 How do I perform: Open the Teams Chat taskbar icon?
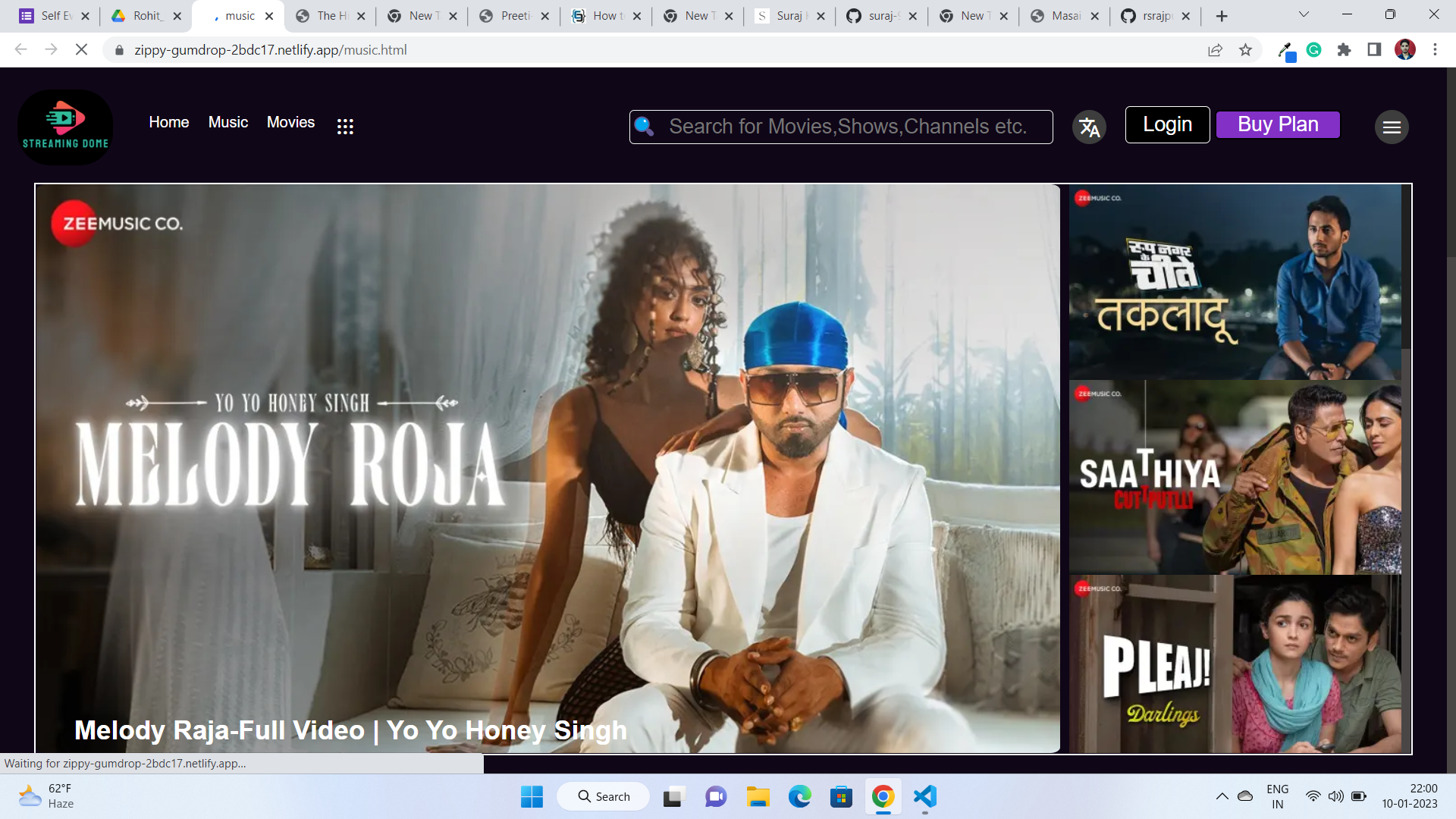716,796
